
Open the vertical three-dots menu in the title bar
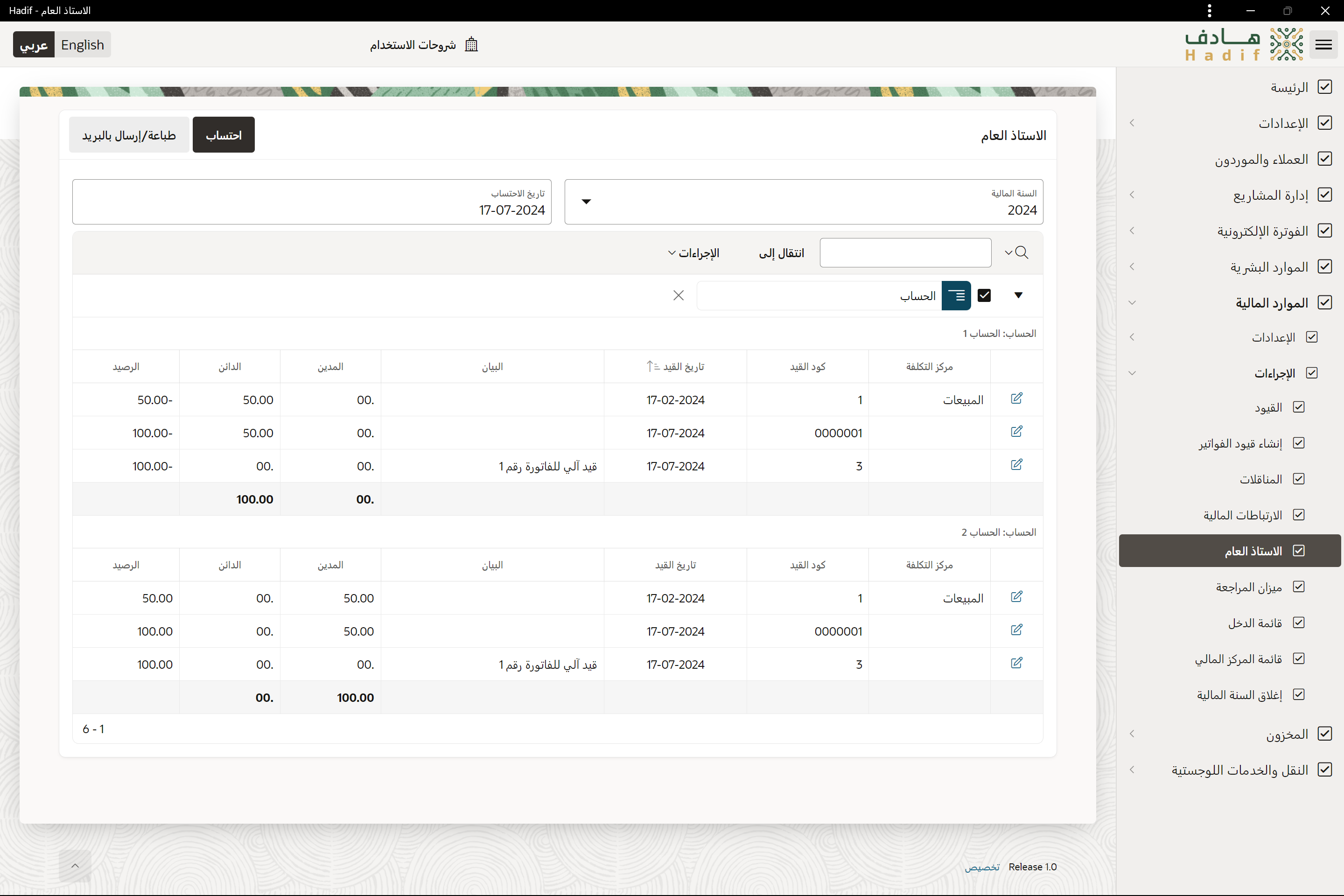pos(1209,11)
